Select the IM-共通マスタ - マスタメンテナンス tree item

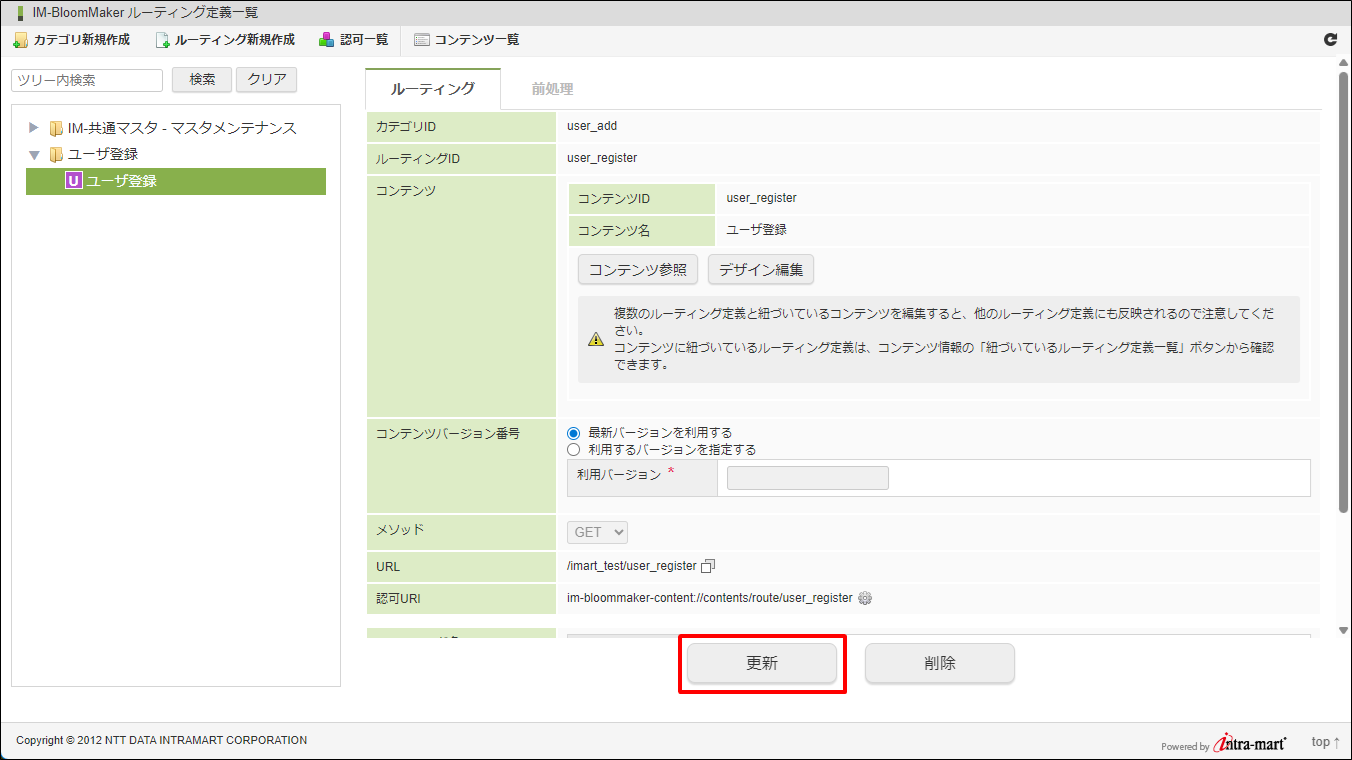click(182, 128)
